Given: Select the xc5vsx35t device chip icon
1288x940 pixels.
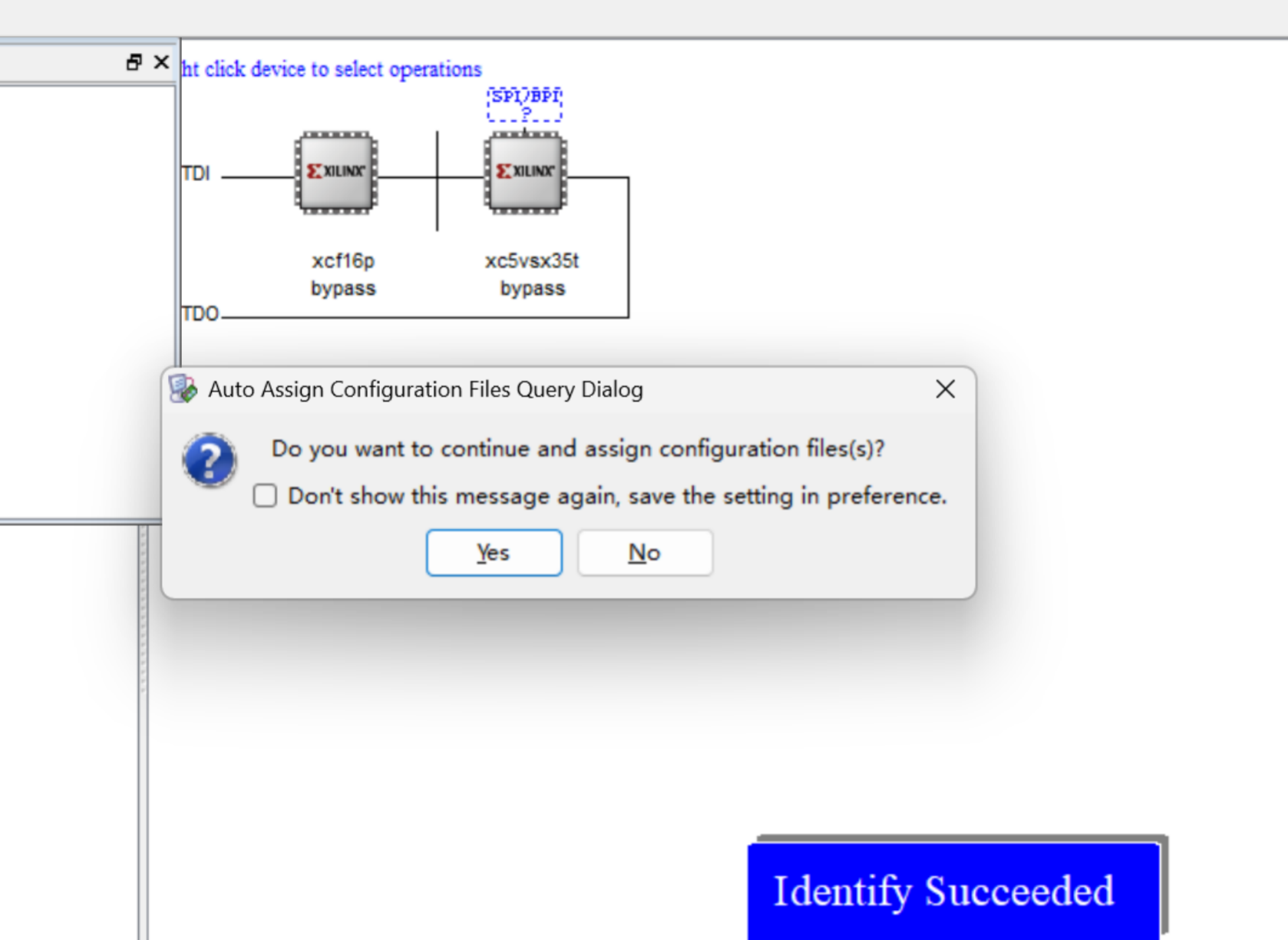Looking at the screenshot, I should (525, 172).
